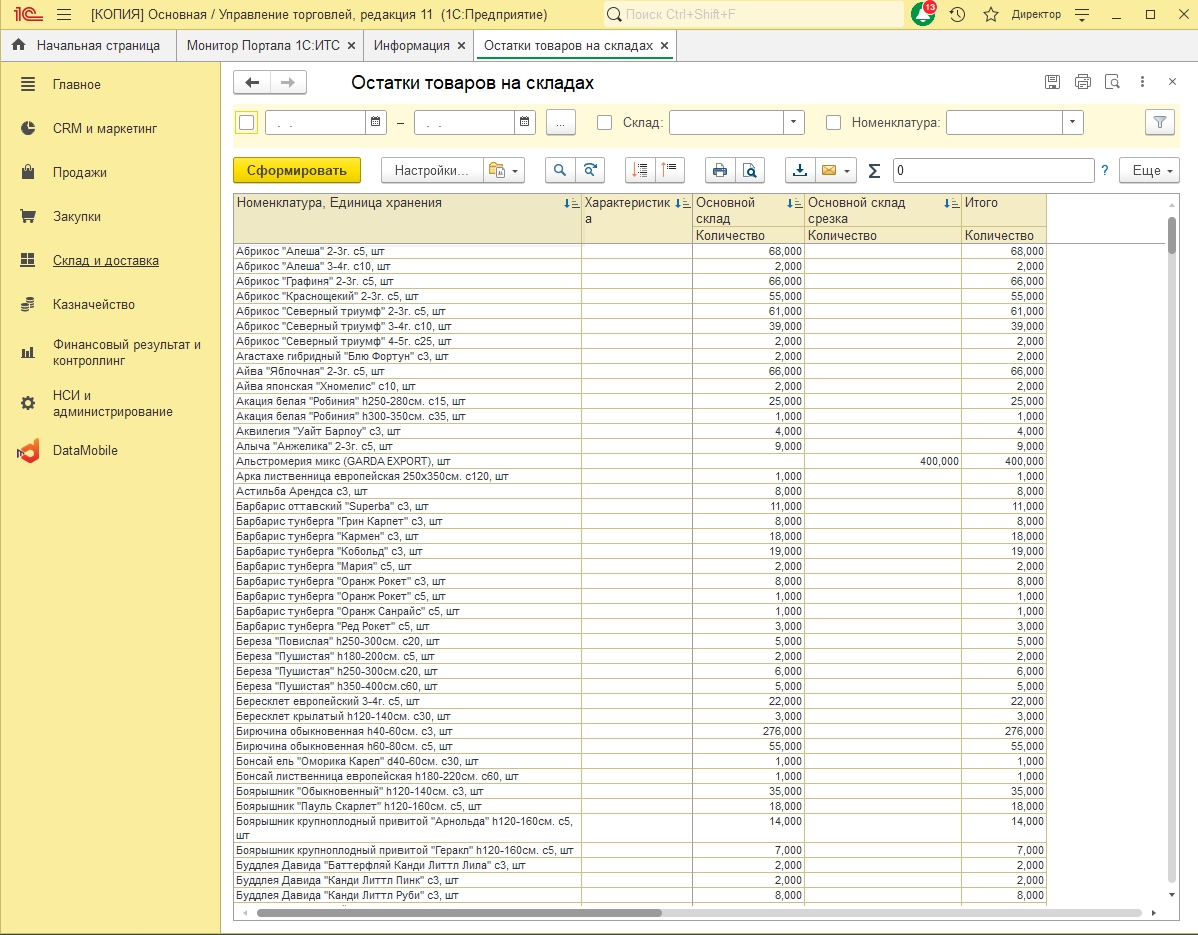This screenshot has height=935, width=1198.
Task: Sort by Основной склад column icon
Action: [795, 203]
